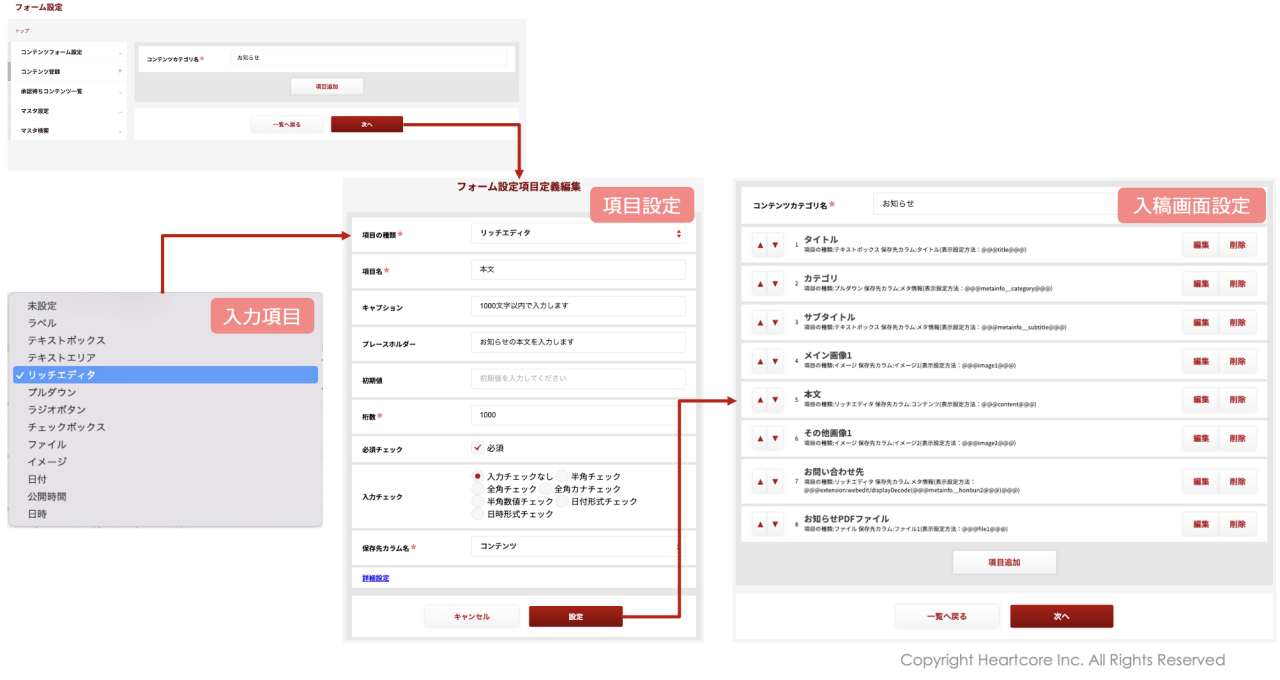Open the 項目の種類 dropdown

(x=580, y=233)
